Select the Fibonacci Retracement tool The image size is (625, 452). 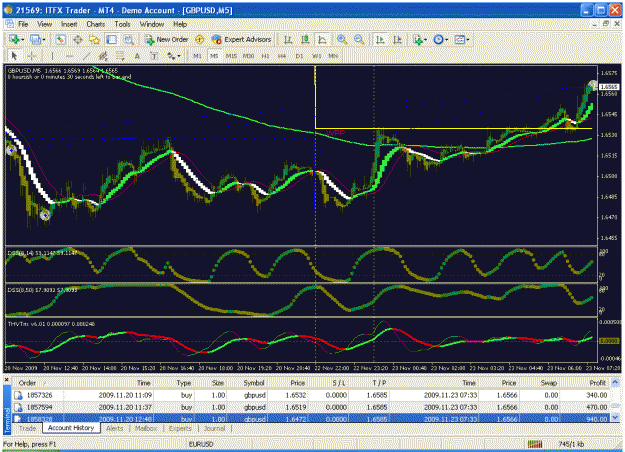point(120,56)
